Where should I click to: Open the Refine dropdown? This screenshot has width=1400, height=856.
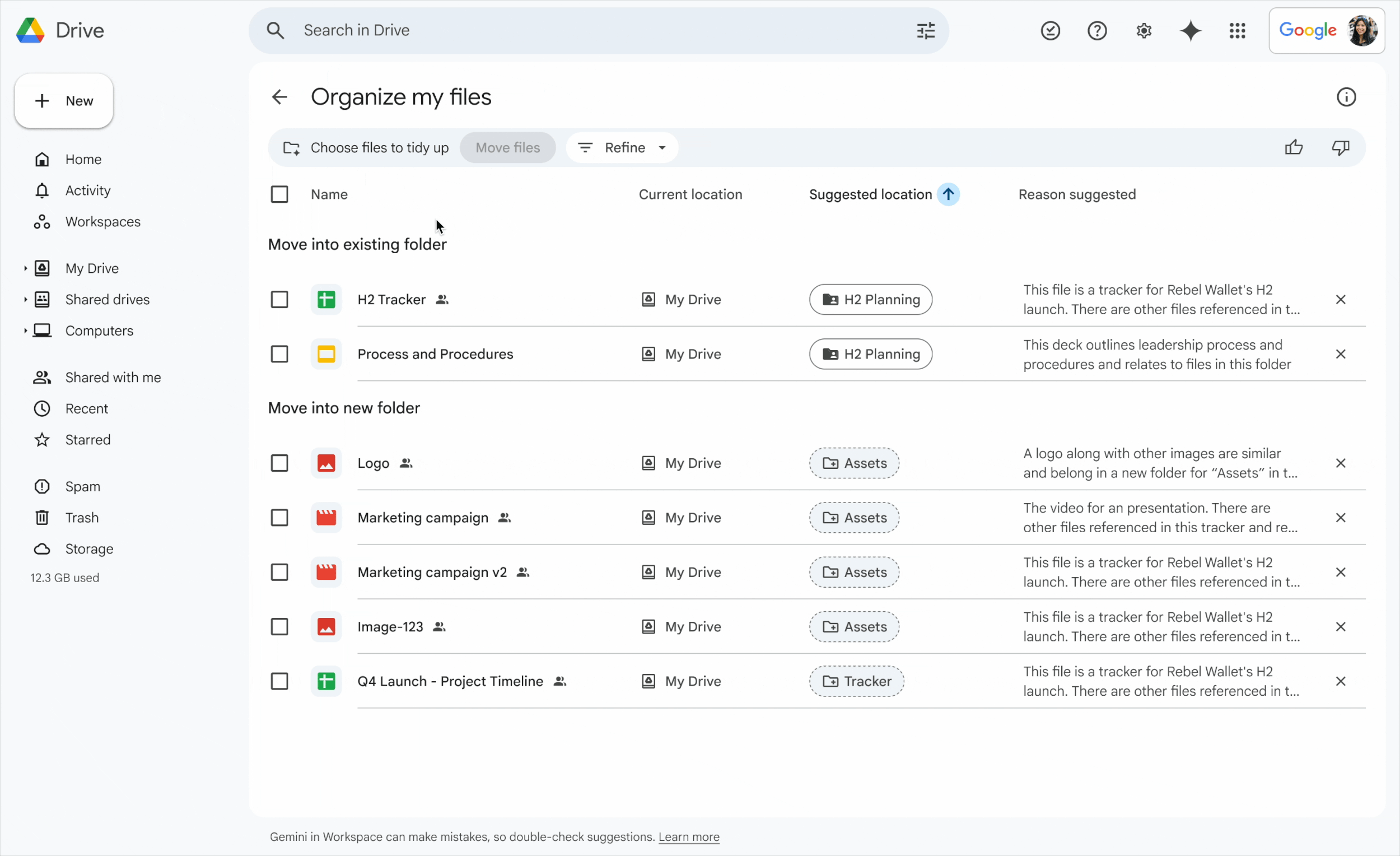[622, 148]
